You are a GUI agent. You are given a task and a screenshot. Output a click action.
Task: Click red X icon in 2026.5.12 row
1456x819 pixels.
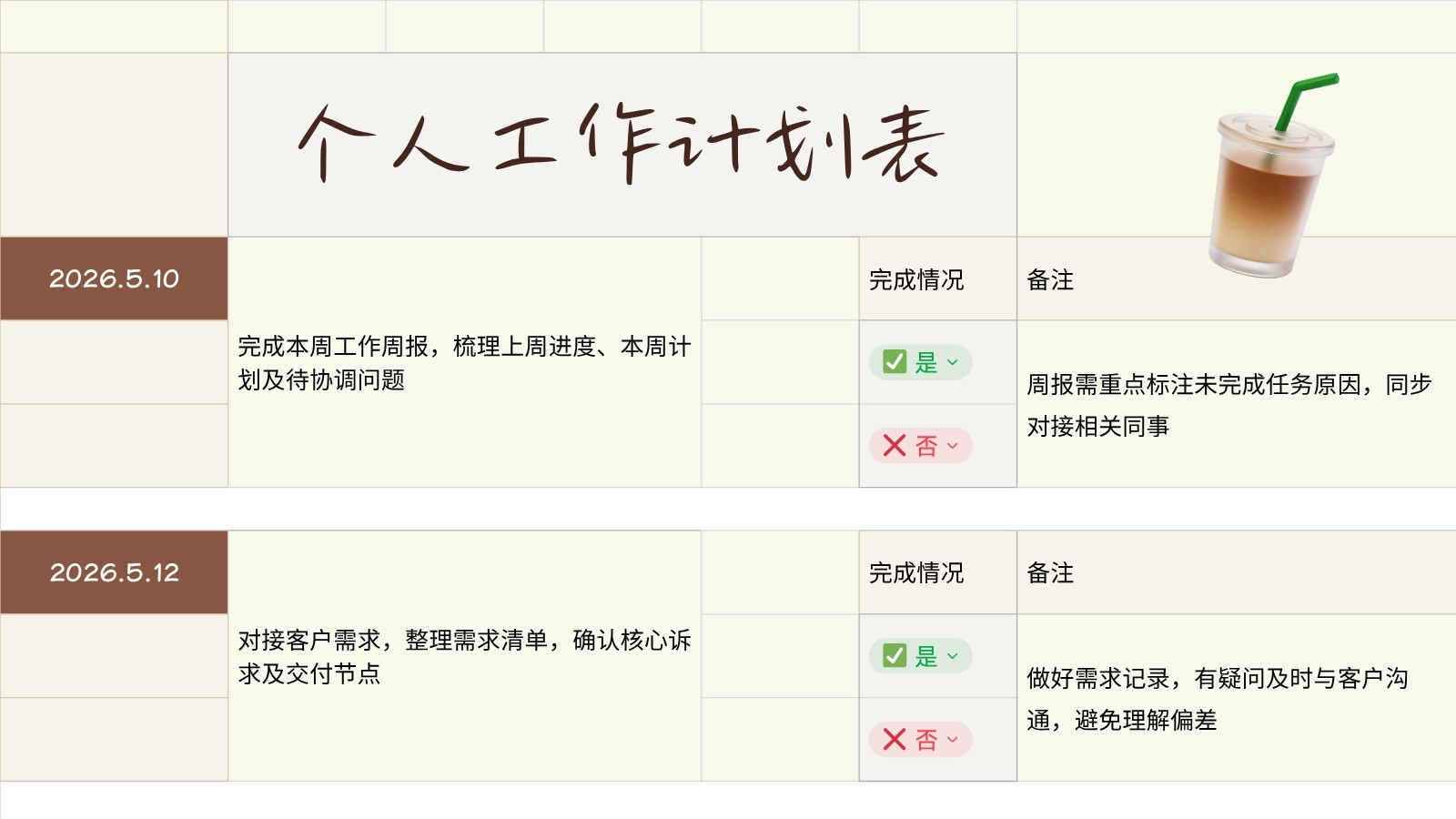point(895,740)
